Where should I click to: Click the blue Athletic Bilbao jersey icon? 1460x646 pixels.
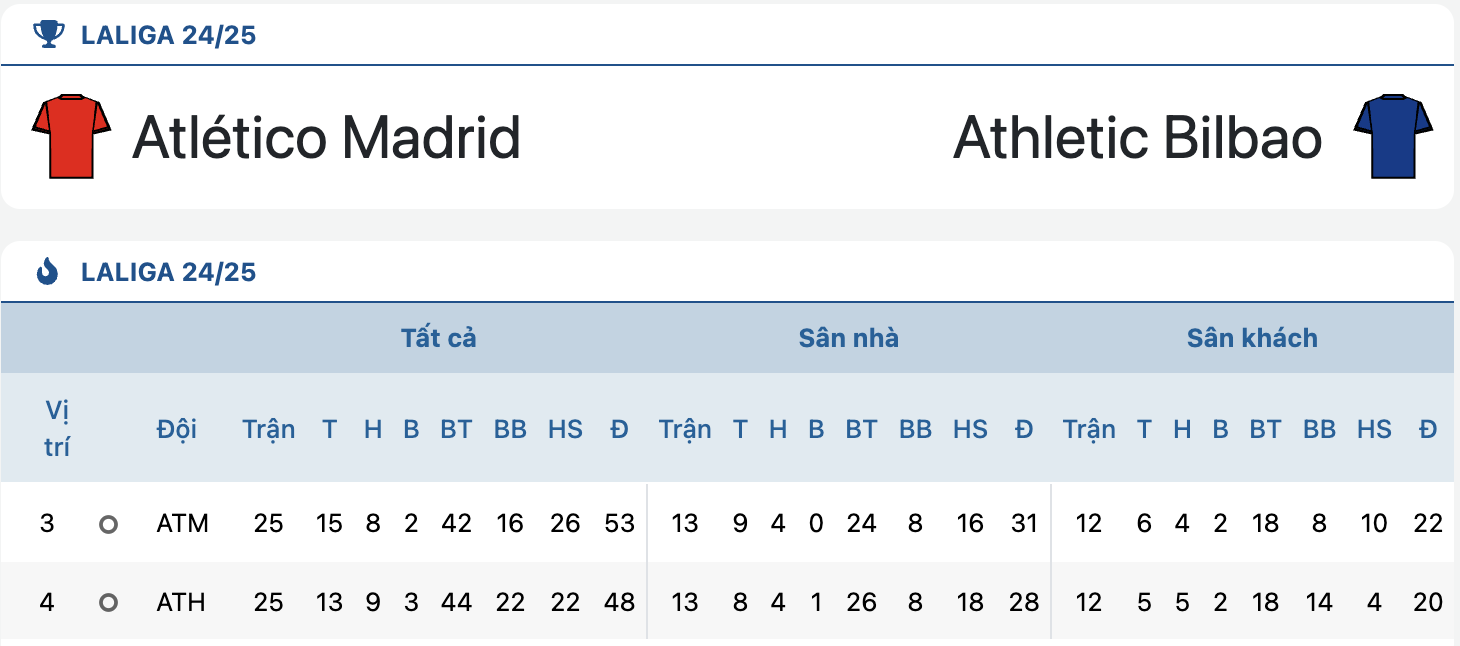pos(1393,136)
